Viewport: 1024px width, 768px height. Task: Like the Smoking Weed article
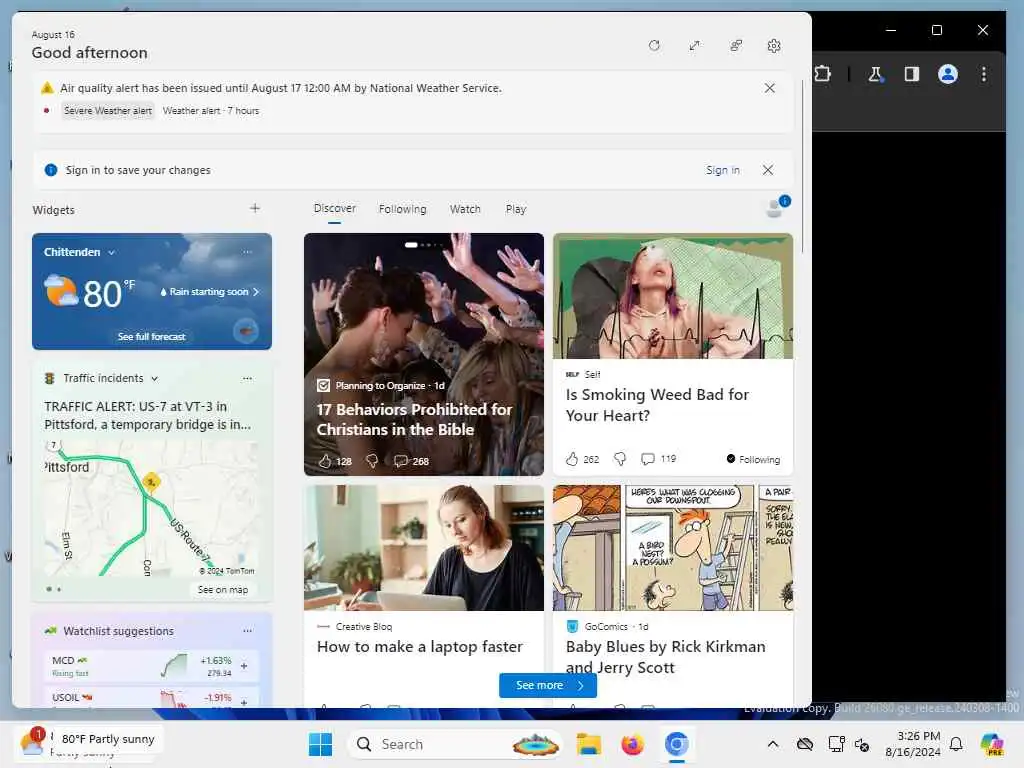(572, 459)
